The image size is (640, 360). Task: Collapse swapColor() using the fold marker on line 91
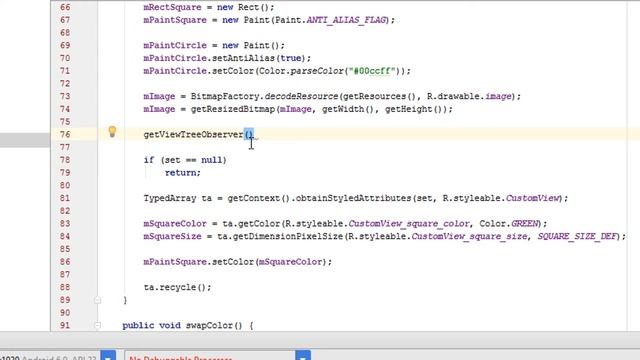pyautogui.click(x=98, y=325)
